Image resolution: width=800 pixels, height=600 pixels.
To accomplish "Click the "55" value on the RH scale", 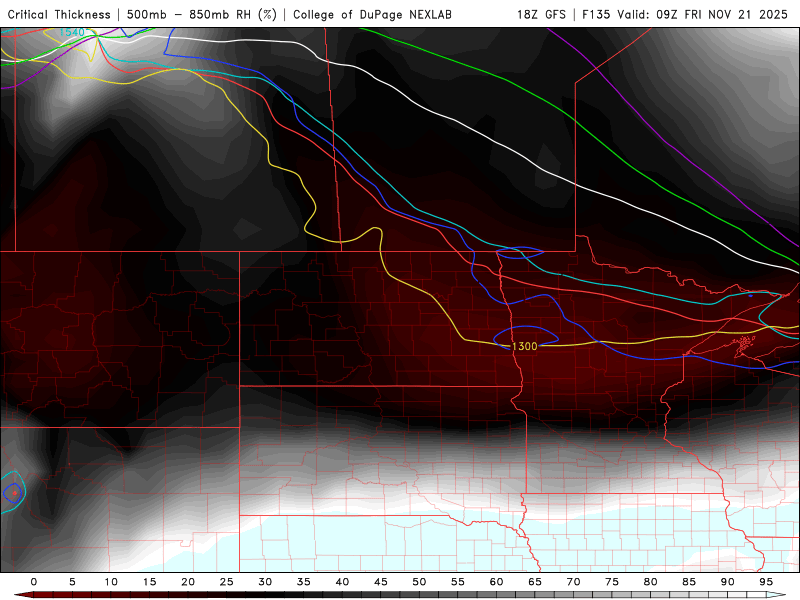I will click(458, 582).
